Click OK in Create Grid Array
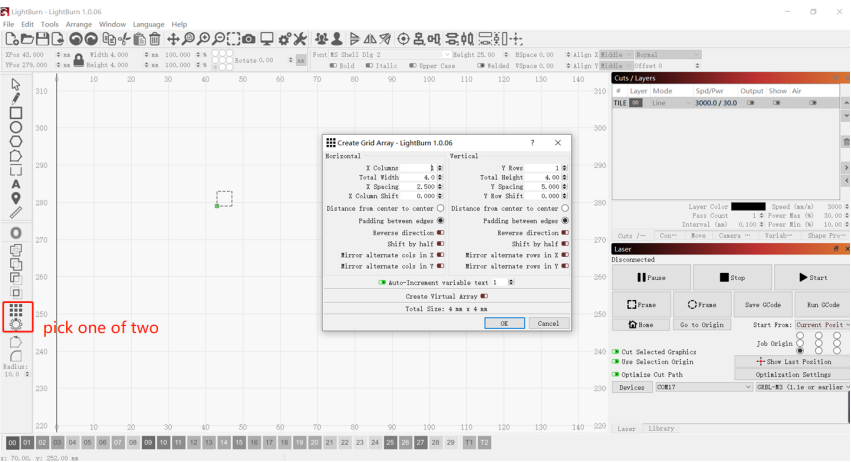Screen dimensions: 851x462 (504, 323)
